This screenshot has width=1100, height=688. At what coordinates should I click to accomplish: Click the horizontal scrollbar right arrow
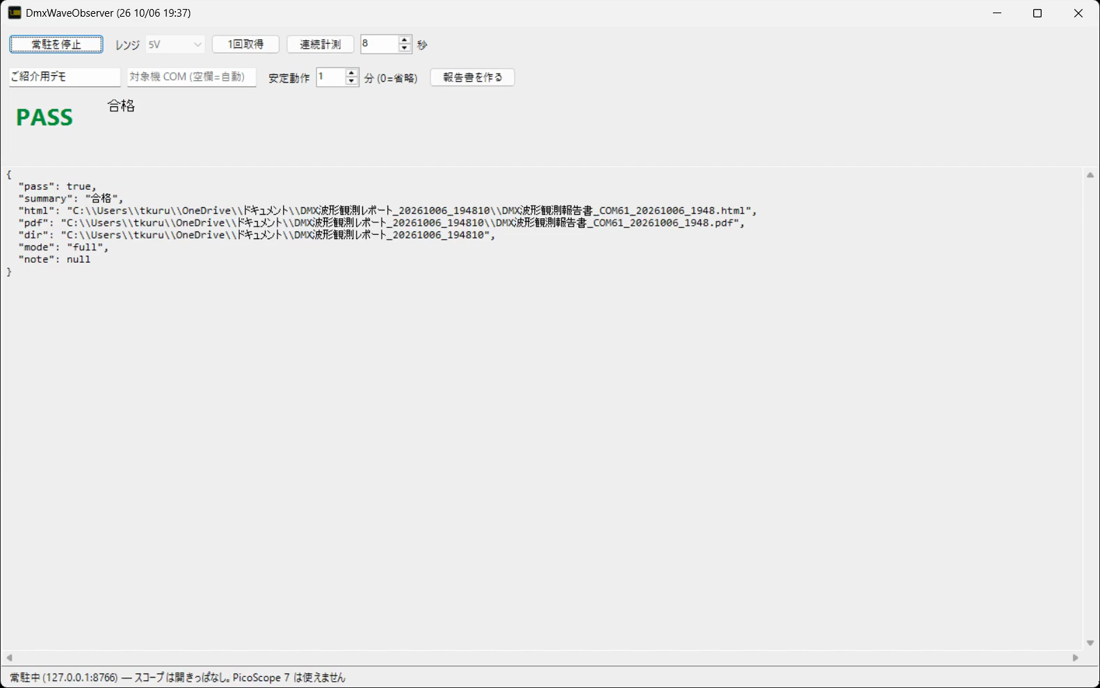(x=1075, y=658)
